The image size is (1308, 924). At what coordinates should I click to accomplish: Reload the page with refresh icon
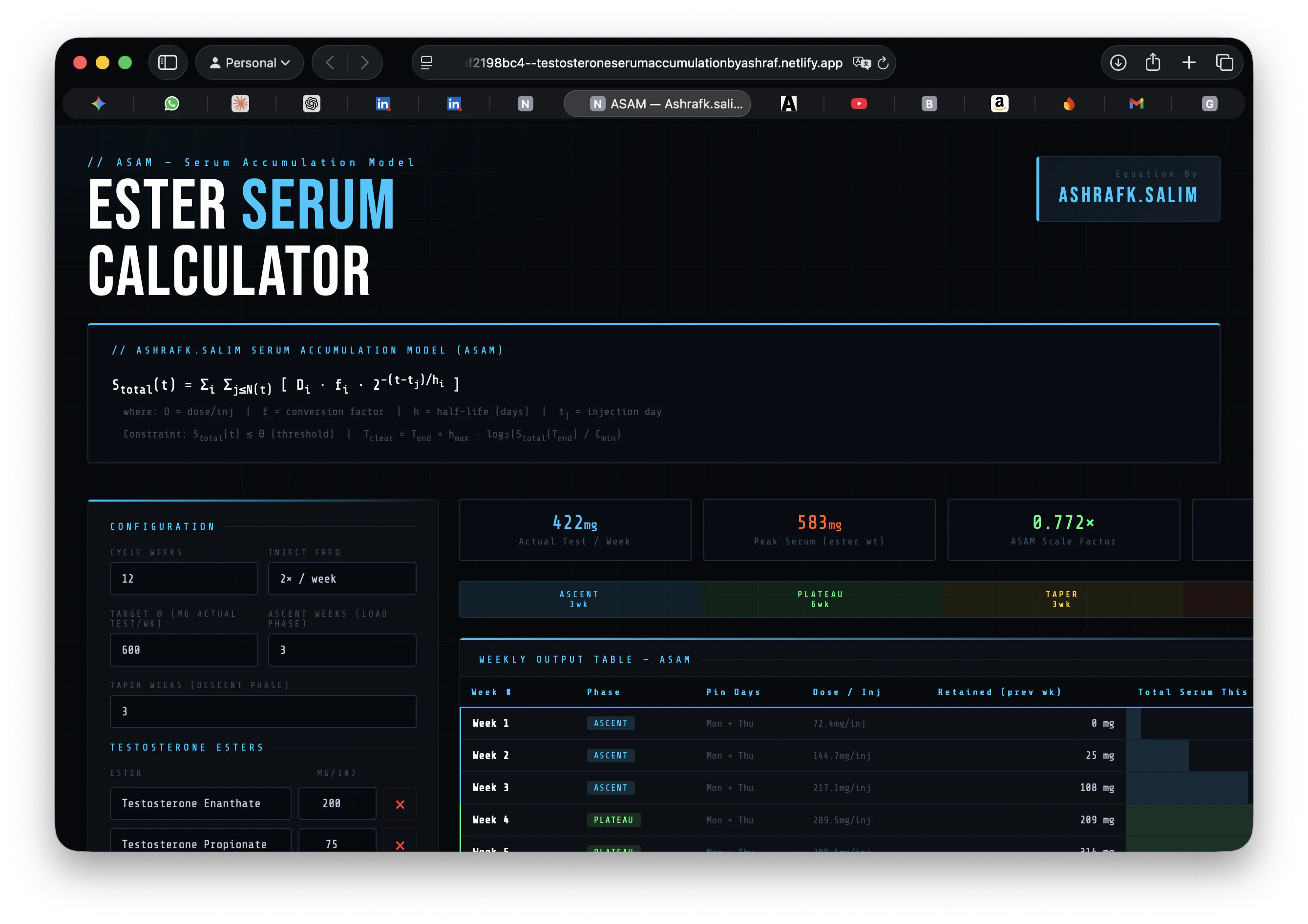883,63
